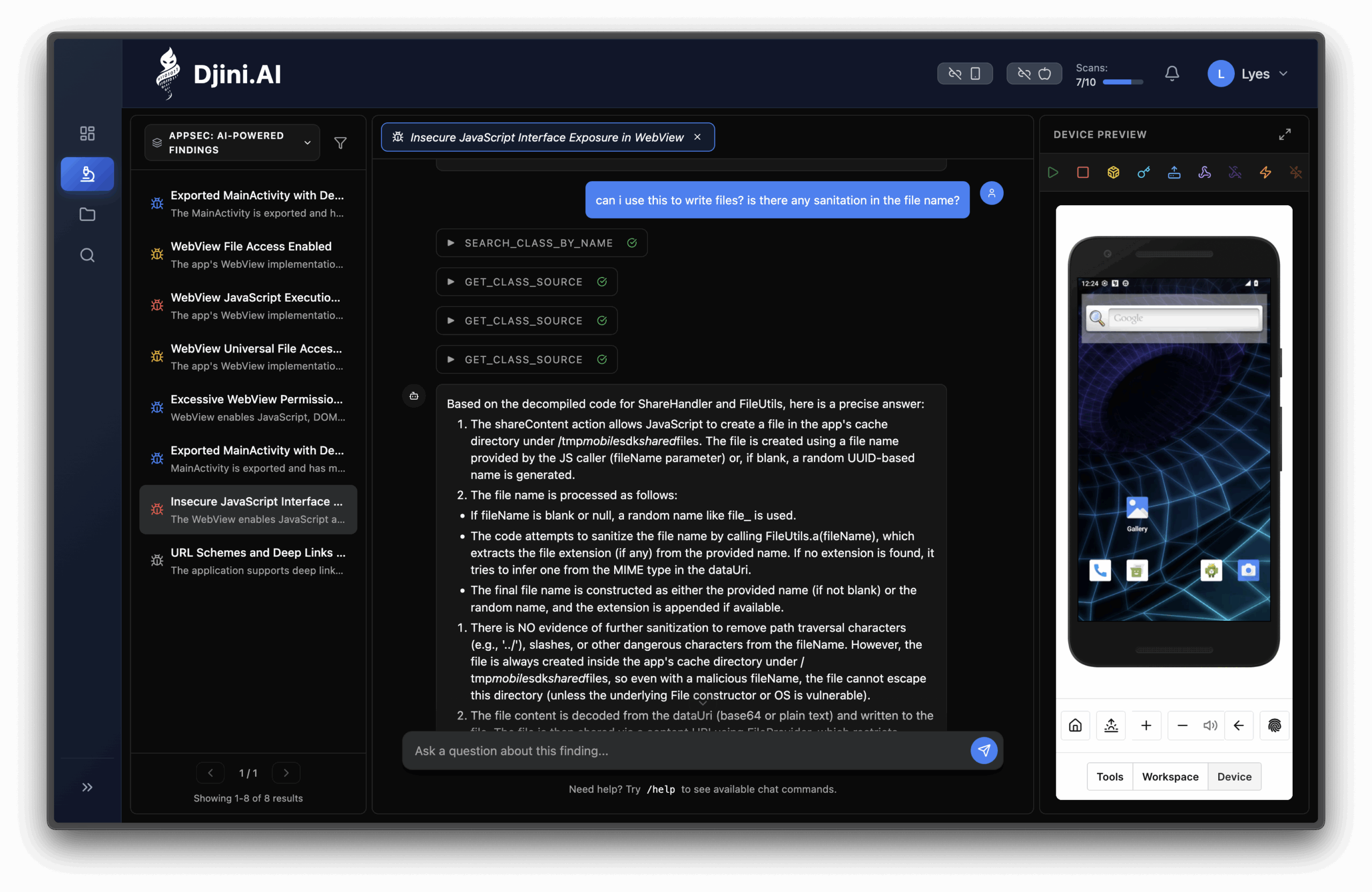Open the notifications bell

point(1172,74)
